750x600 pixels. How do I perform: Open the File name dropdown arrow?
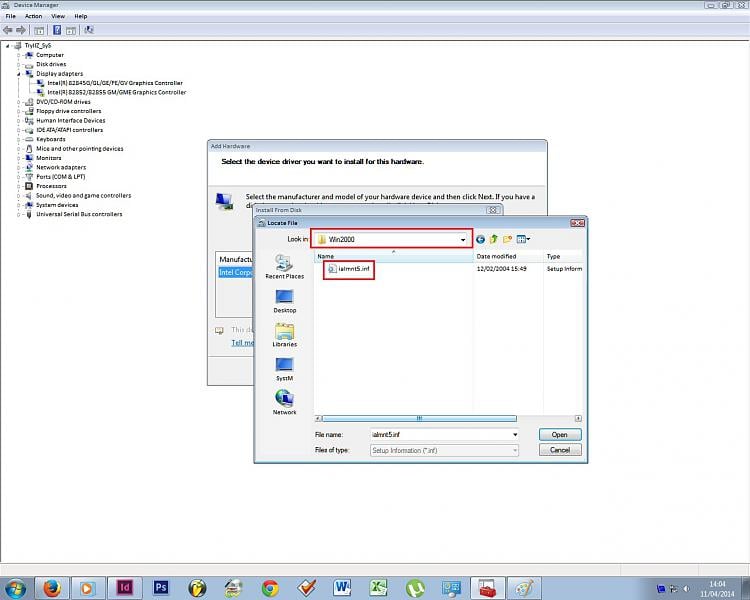[515, 435]
